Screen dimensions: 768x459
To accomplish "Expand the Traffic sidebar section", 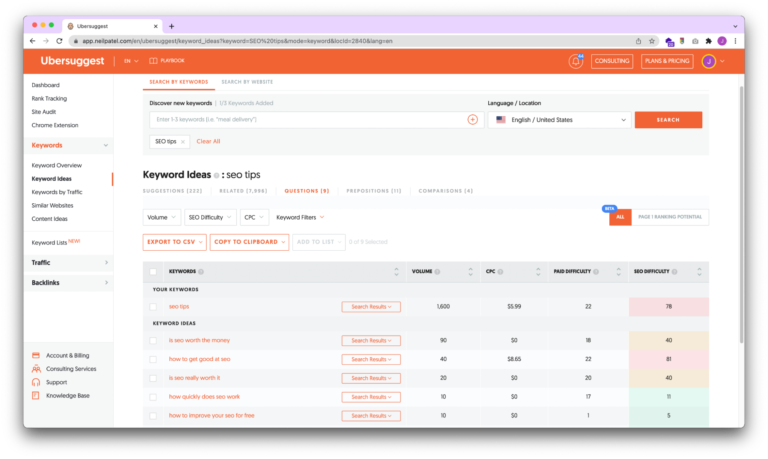I will point(69,263).
